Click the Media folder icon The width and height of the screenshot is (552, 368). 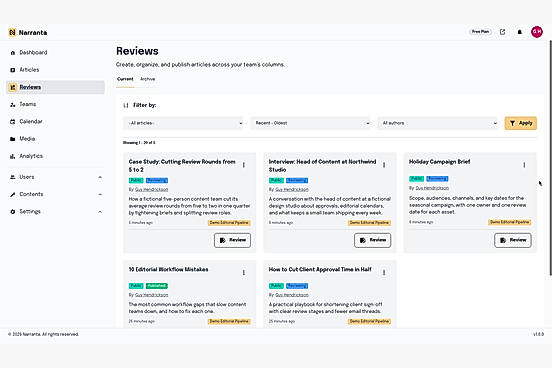[13, 139]
